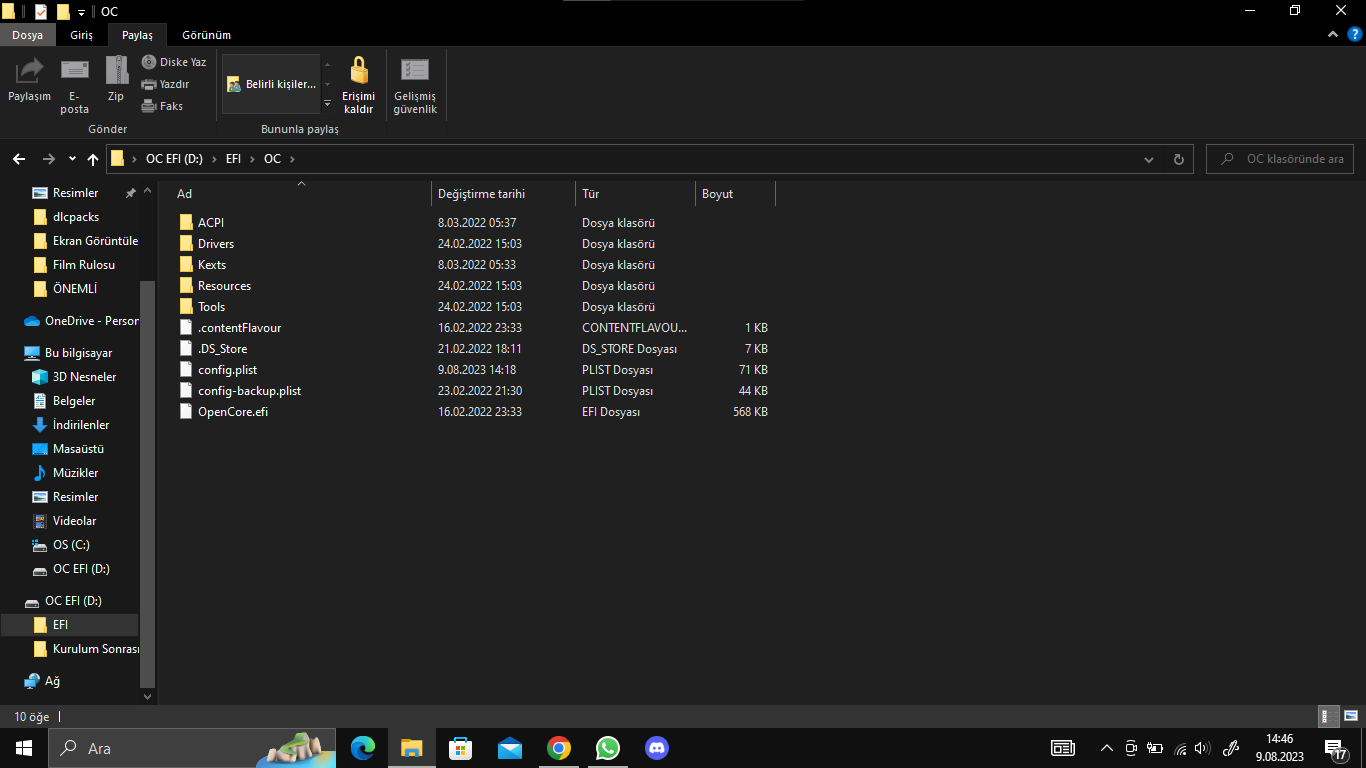
Task: Click the Faks icon in ribbon
Action: [x=149, y=106]
